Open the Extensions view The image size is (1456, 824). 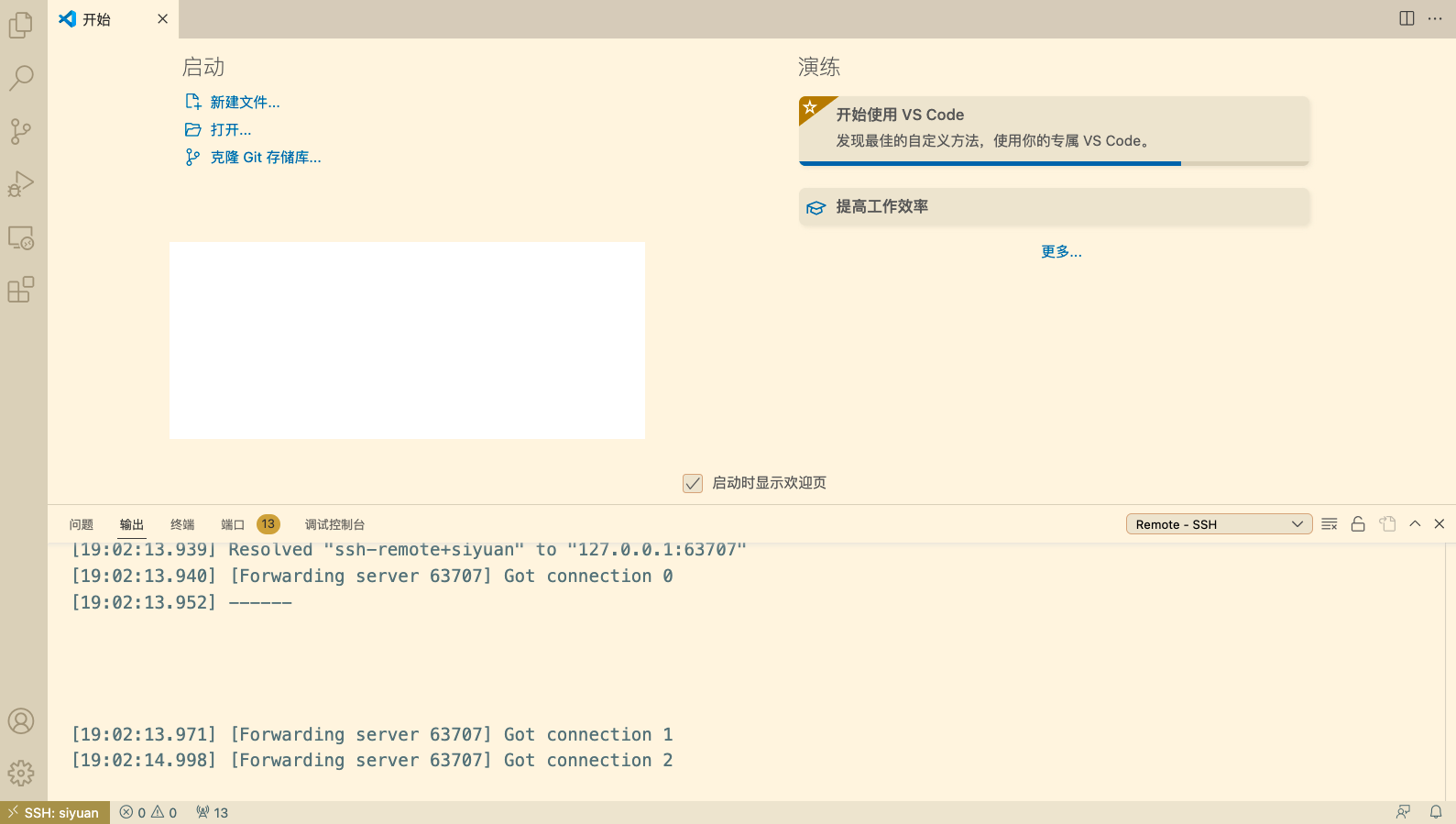[21, 291]
